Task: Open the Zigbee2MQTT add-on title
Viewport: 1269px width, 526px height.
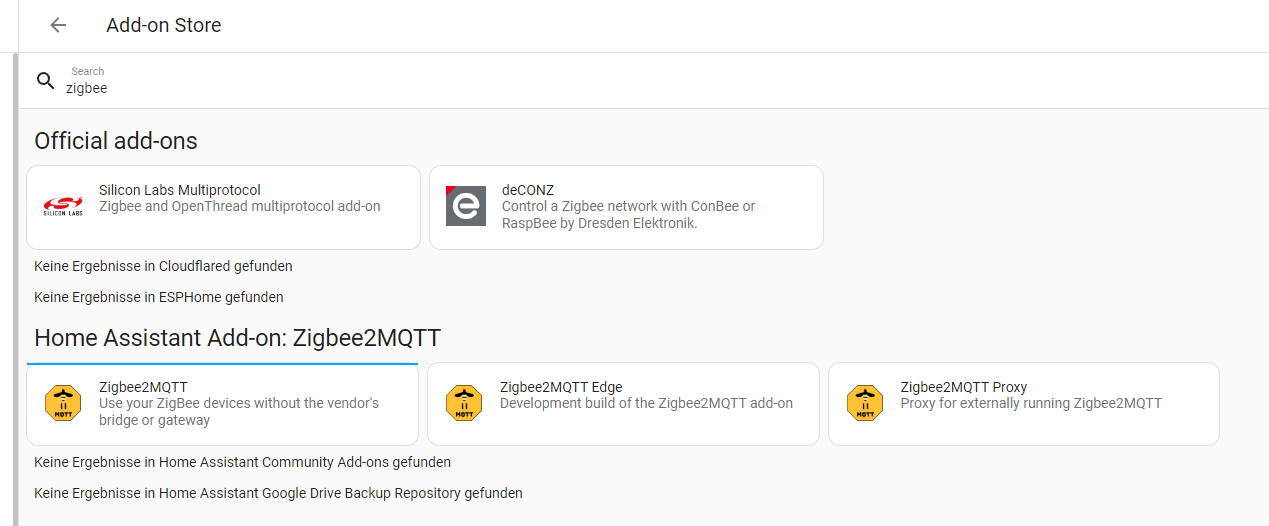Action: tap(143, 387)
